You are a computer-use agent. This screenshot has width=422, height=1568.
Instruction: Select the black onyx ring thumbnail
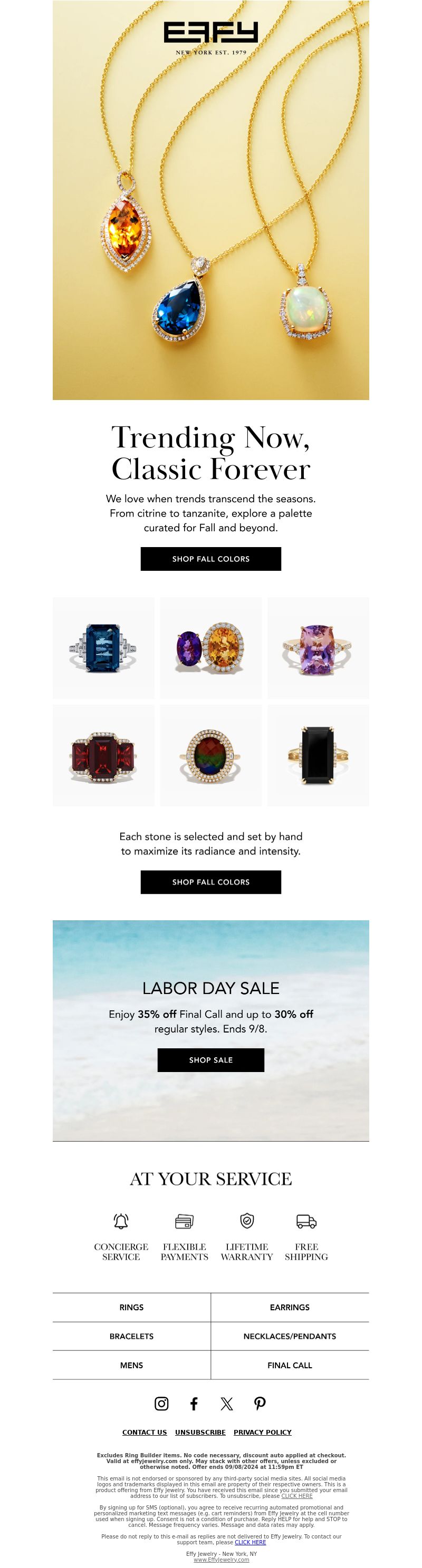pyautogui.click(x=318, y=755)
